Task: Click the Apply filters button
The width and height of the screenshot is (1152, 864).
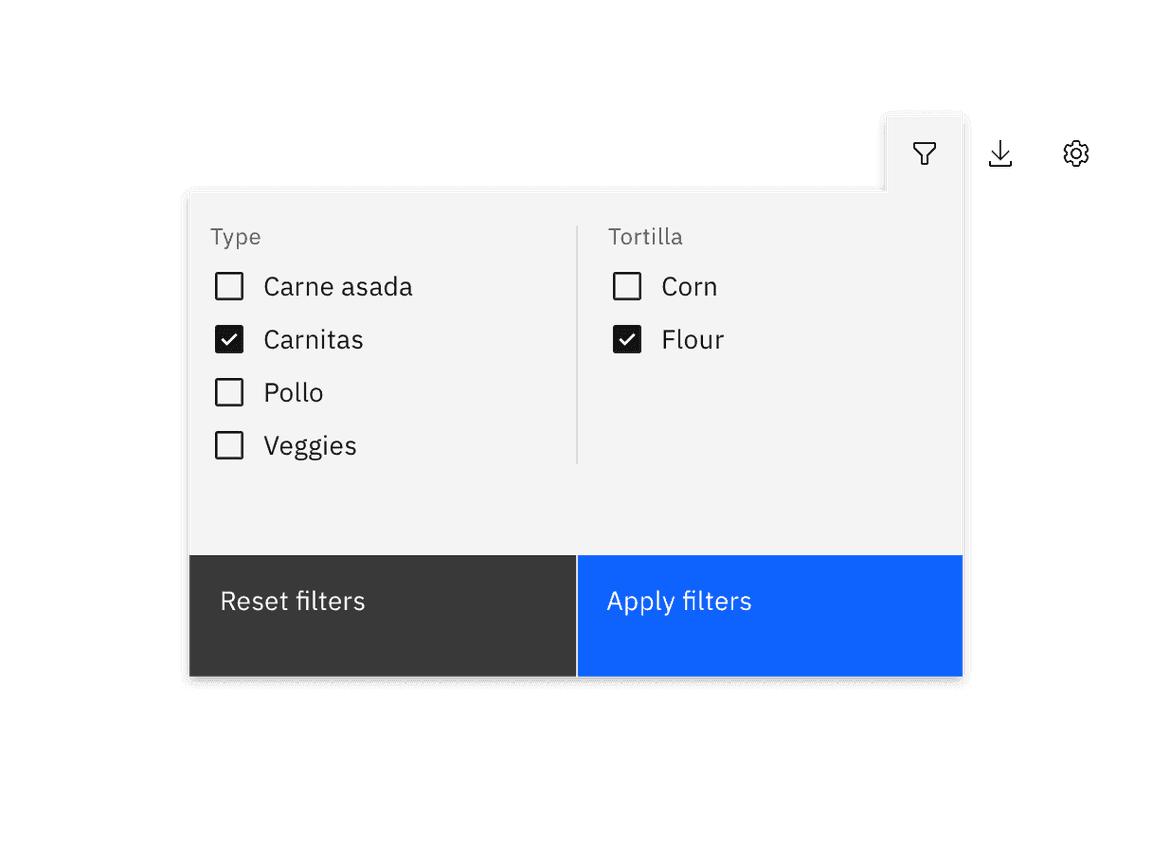Action: [679, 601]
